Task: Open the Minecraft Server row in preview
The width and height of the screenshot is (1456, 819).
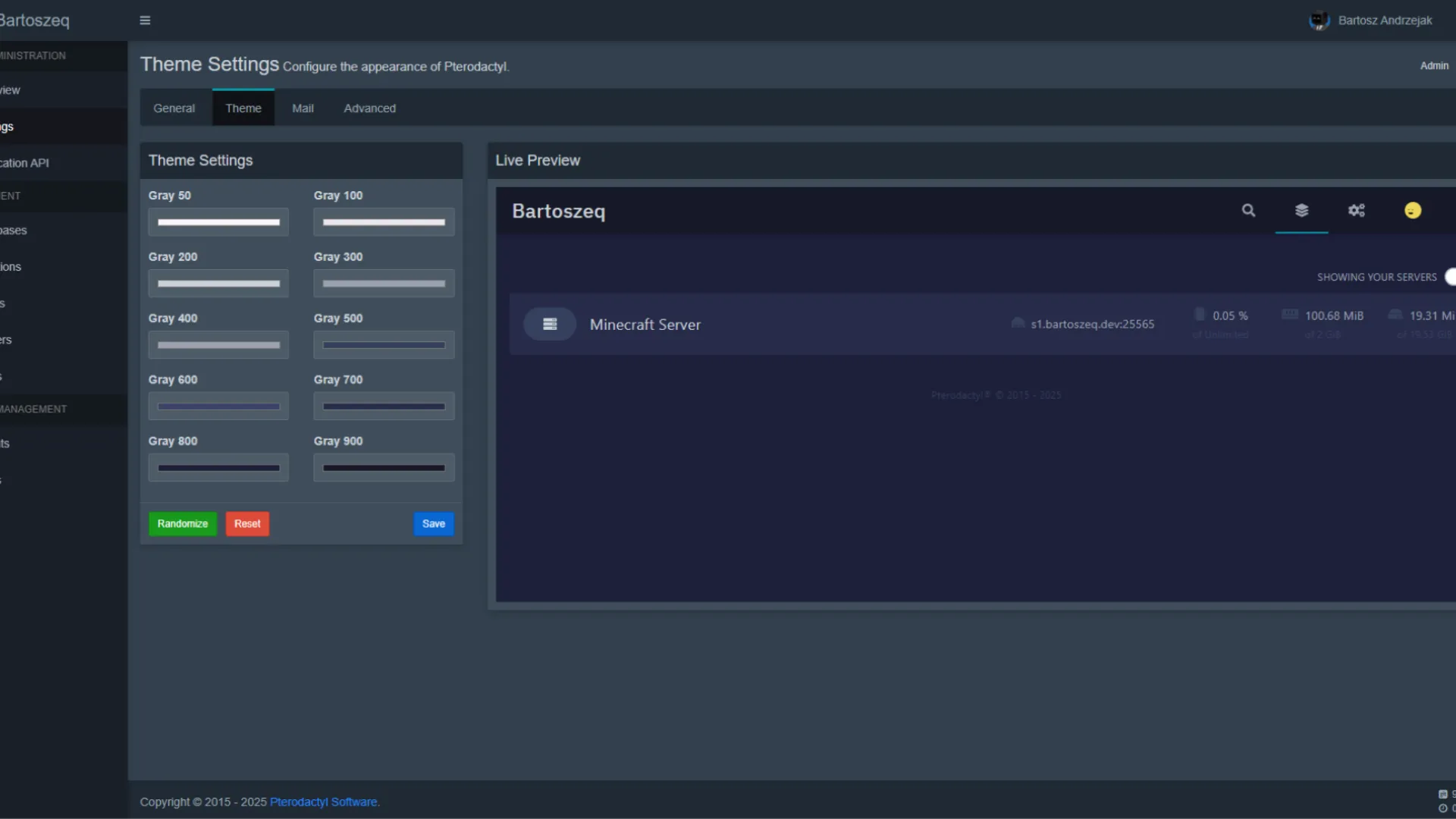Action: pos(645,325)
